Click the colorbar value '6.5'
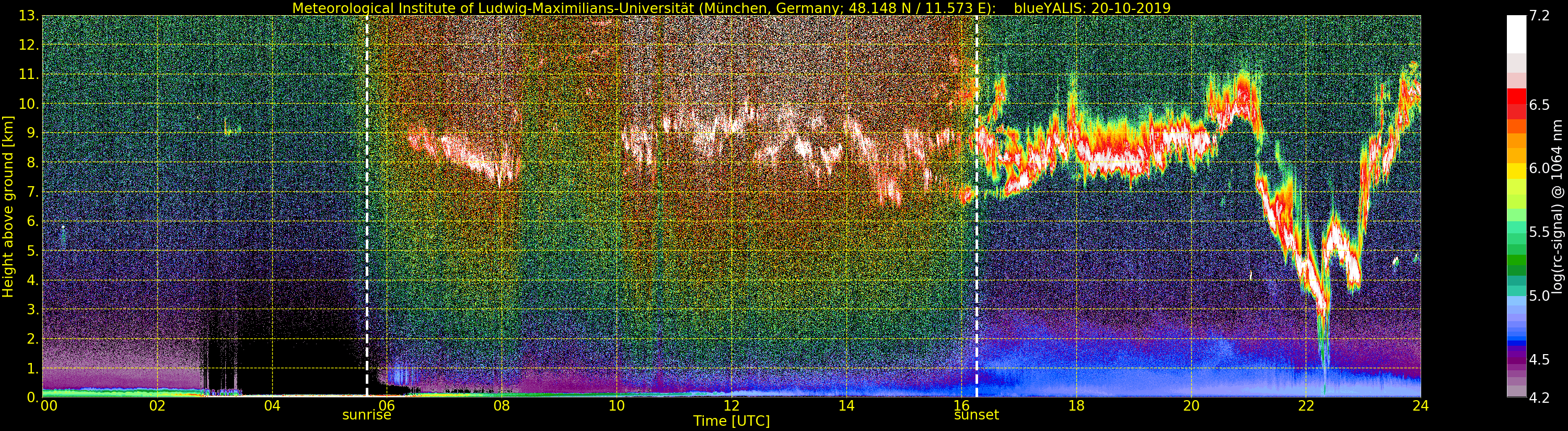This screenshot has height=431, width=1568. pos(1539,105)
